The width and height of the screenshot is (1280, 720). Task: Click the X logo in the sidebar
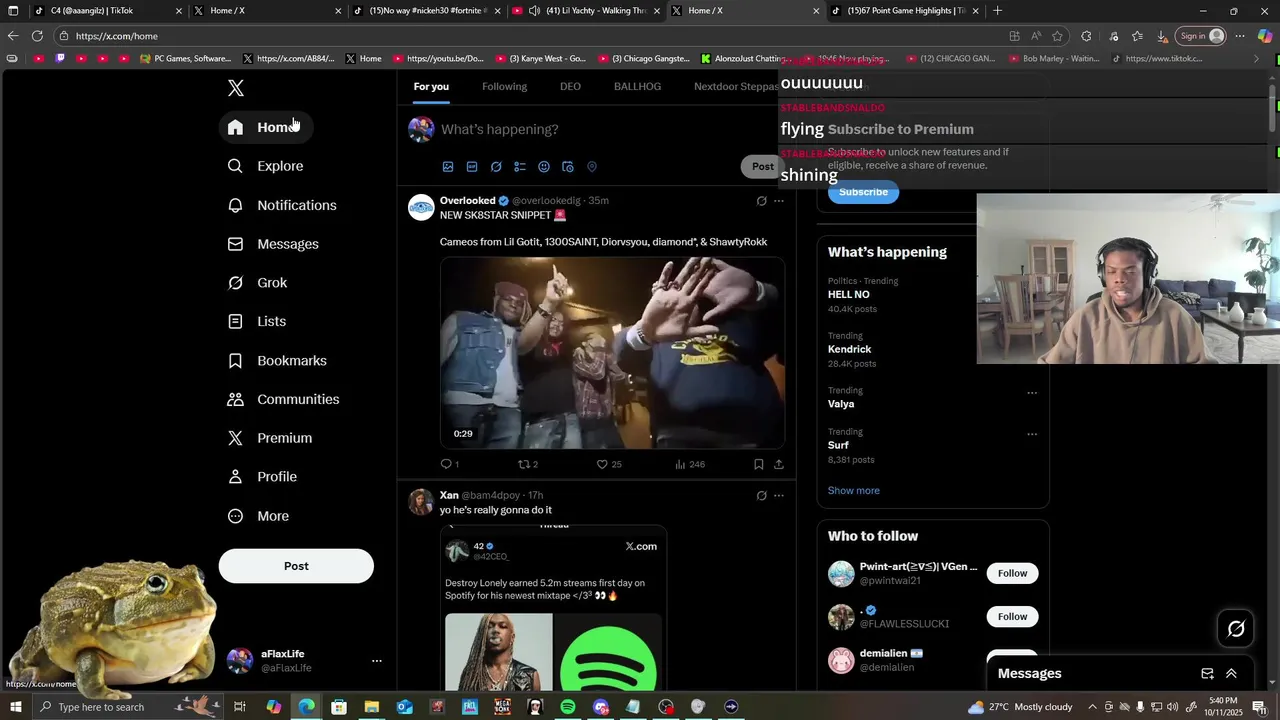[236, 88]
